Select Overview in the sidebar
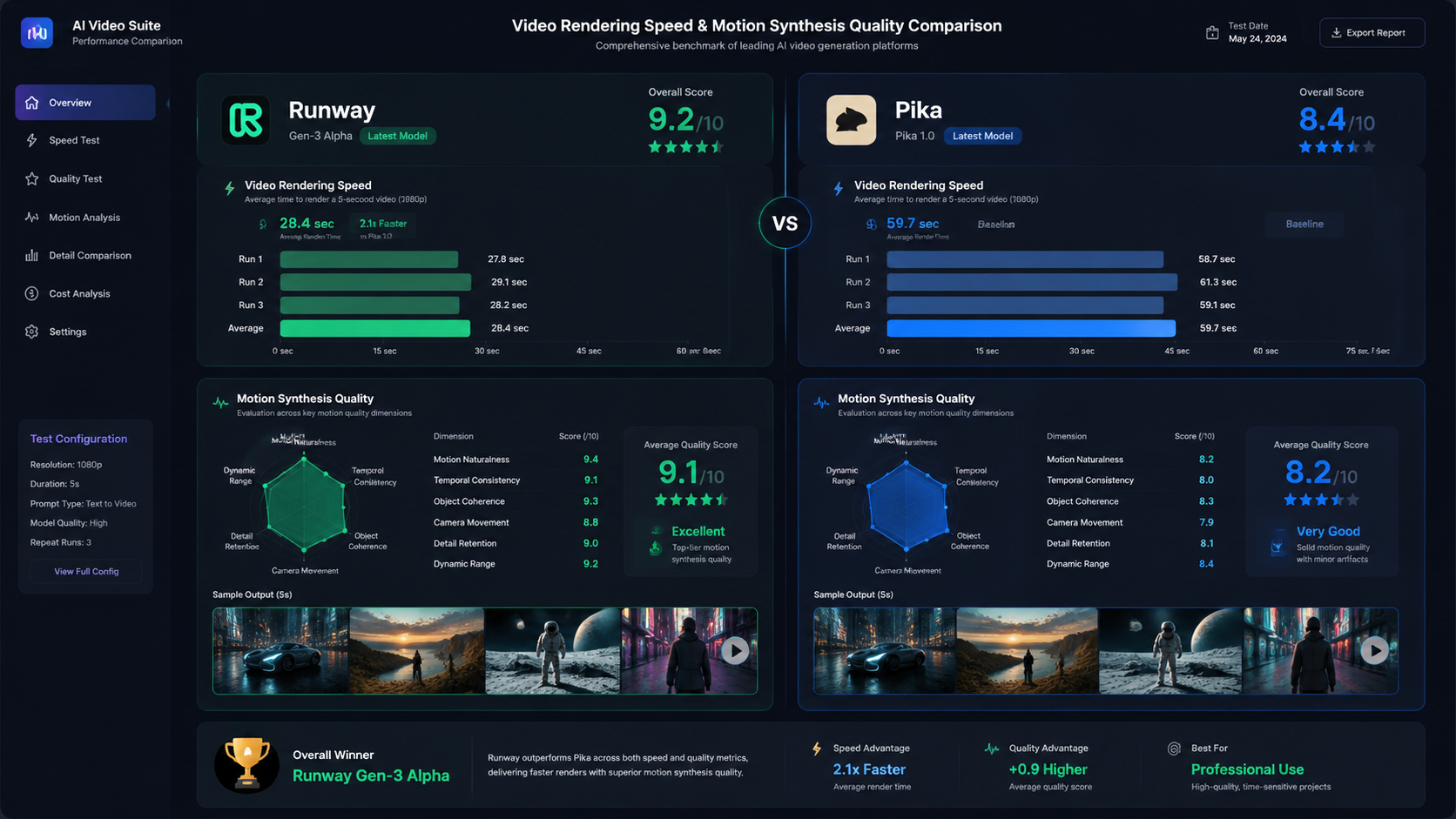This screenshot has height=819, width=1456. [85, 103]
